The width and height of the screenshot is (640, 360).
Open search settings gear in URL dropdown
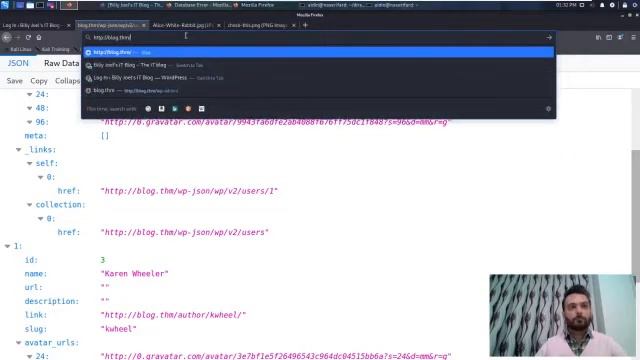(548, 109)
